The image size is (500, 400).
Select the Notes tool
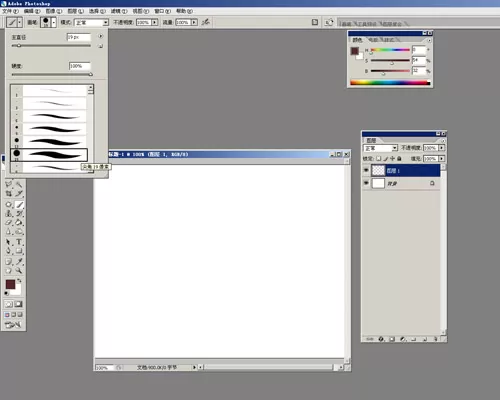click(x=9, y=262)
